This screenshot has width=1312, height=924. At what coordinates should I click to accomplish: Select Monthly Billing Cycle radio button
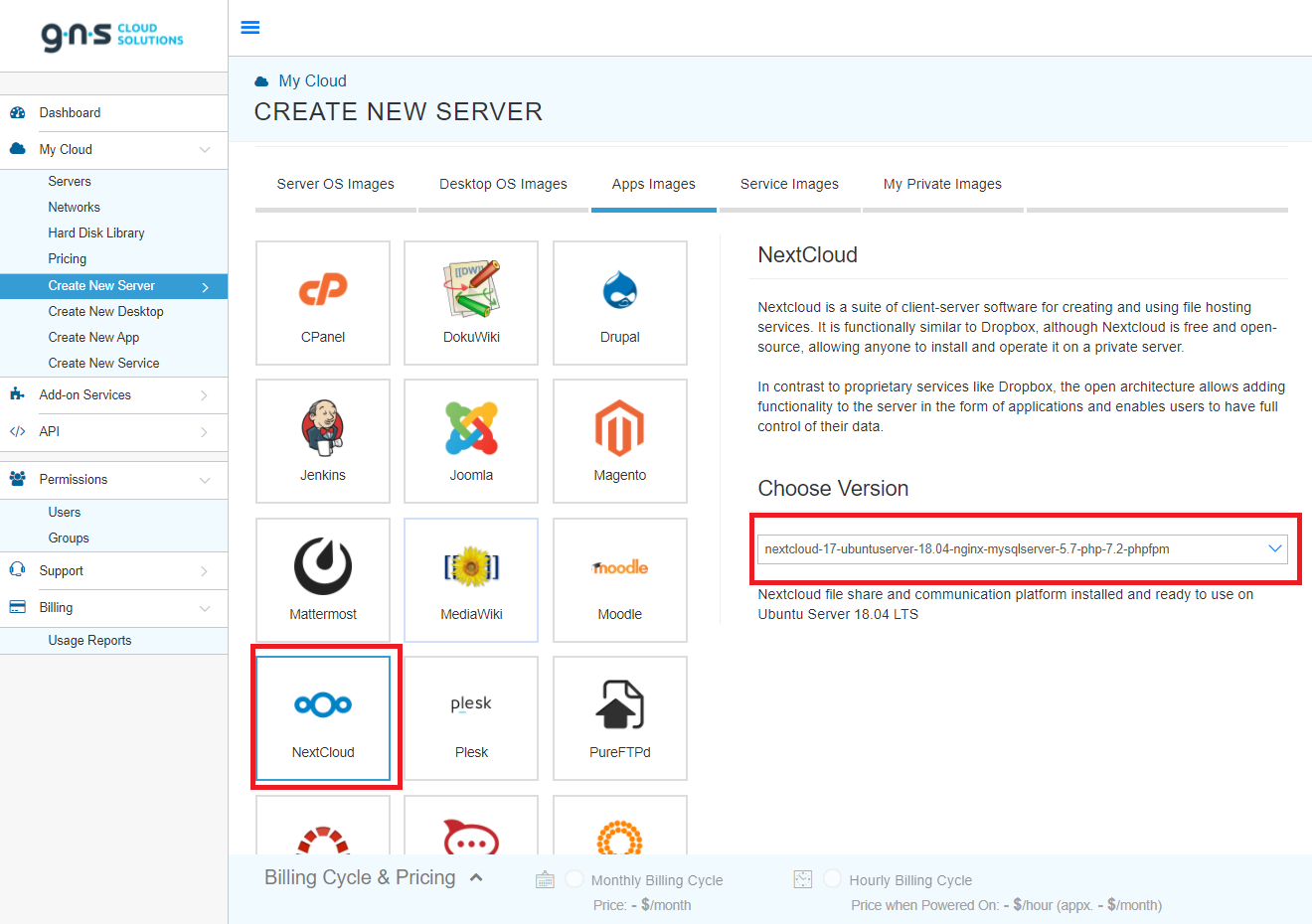[574, 879]
